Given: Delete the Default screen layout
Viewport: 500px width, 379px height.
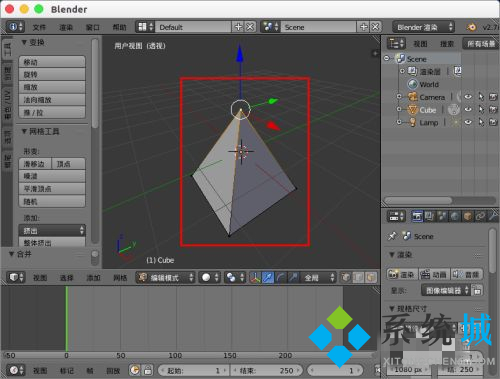Looking at the screenshot, I should (x=250, y=27).
